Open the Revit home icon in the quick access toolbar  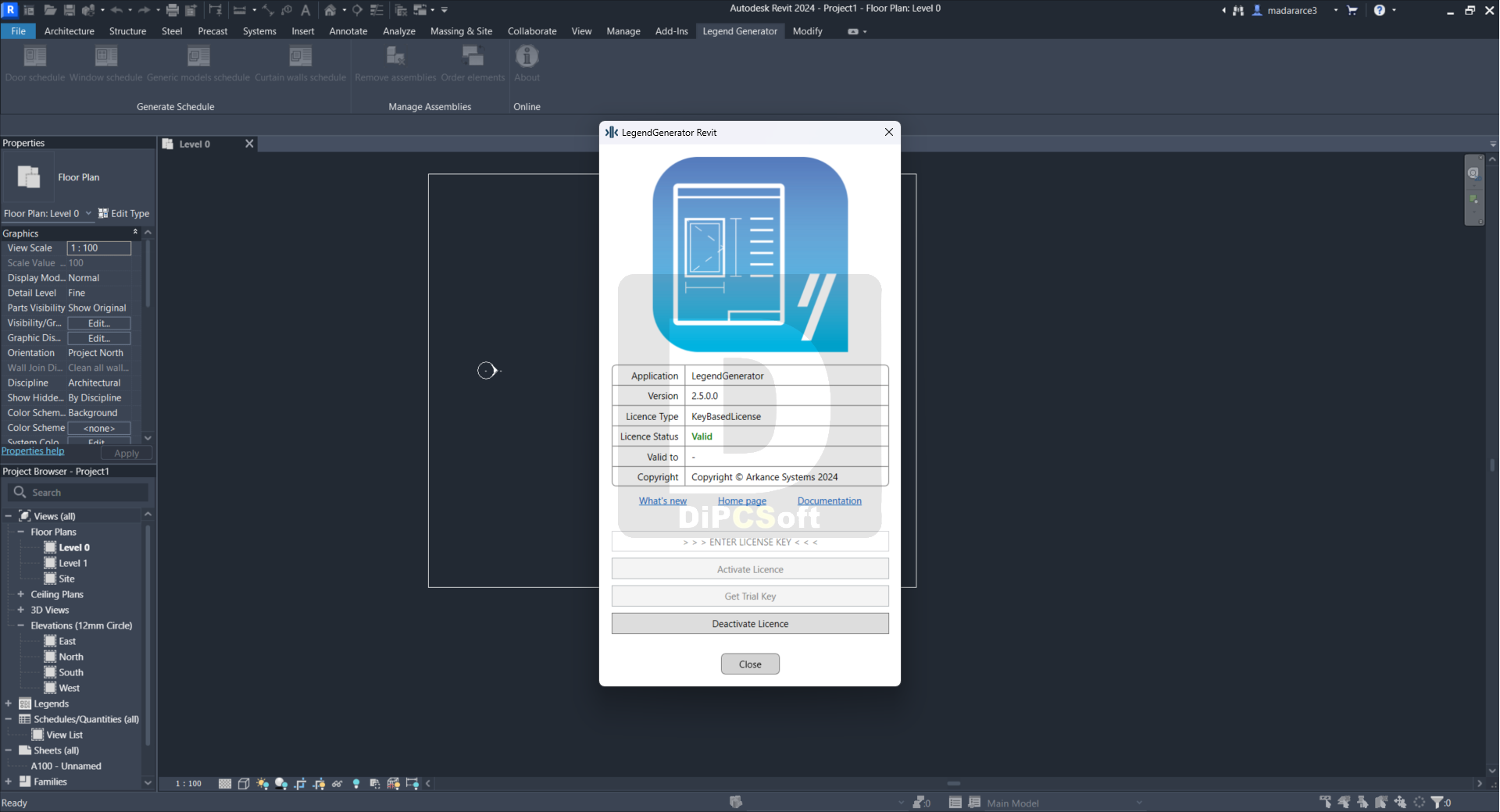(x=29, y=10)
